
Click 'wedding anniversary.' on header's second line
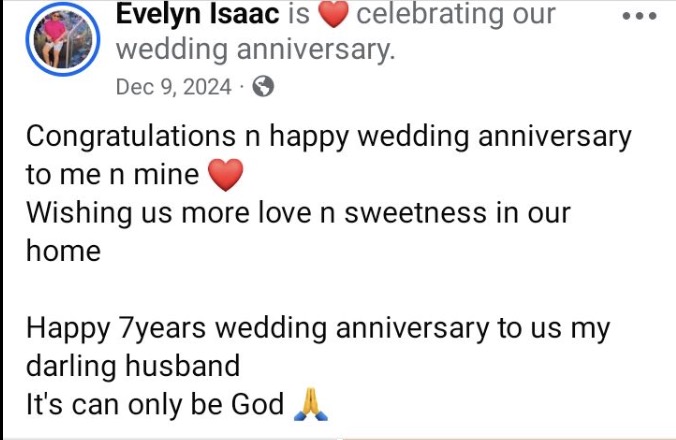(256, 49)
